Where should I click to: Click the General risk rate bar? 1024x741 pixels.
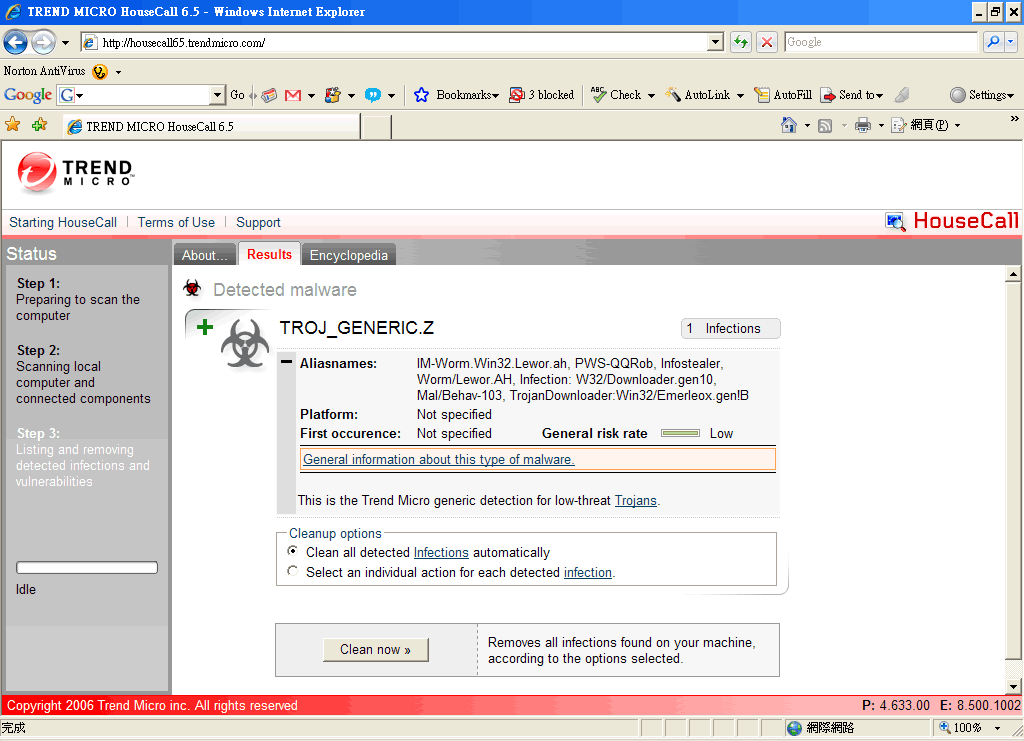click(680, 433)
